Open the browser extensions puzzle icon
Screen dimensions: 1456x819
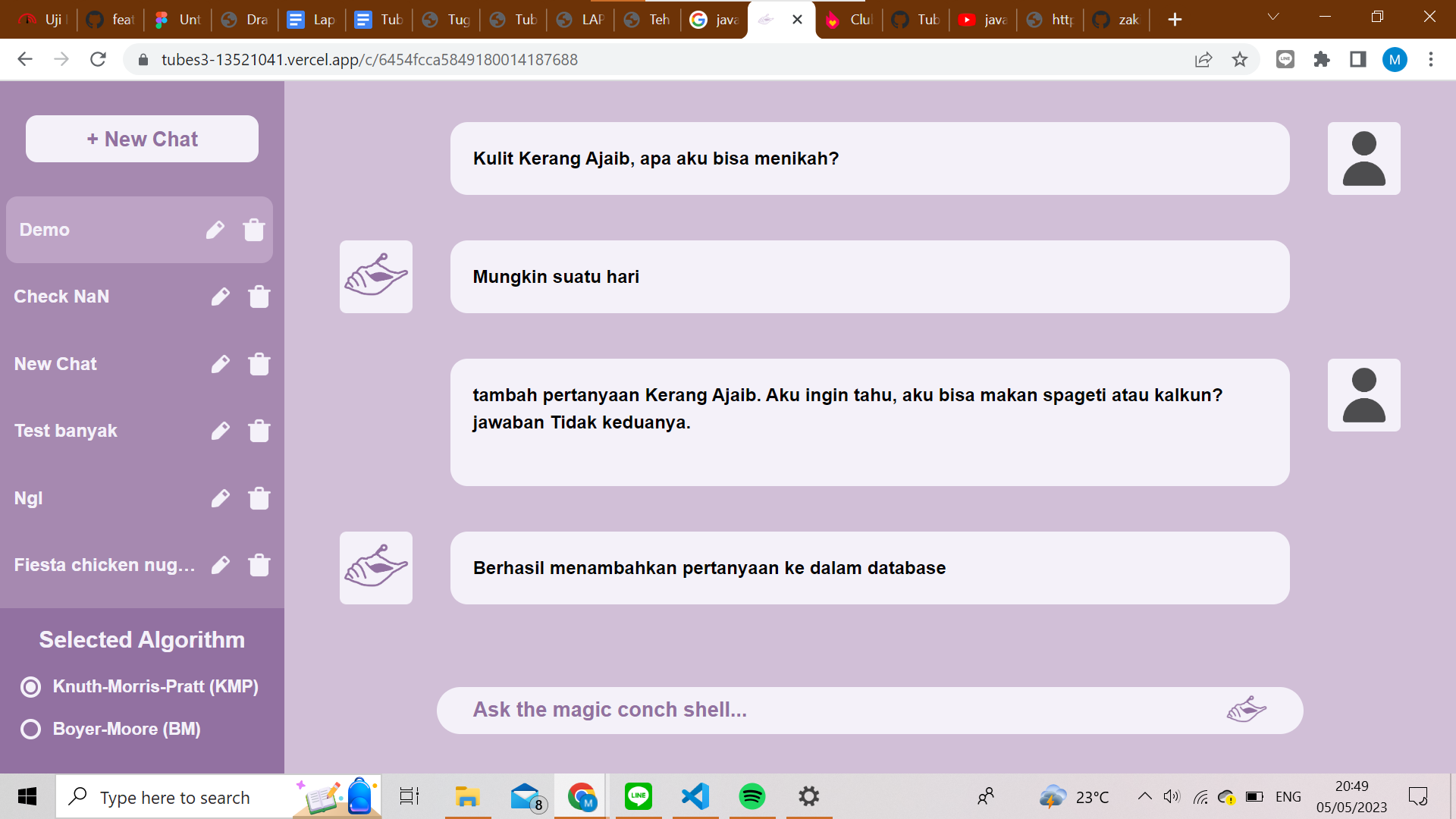[1321, 59]
